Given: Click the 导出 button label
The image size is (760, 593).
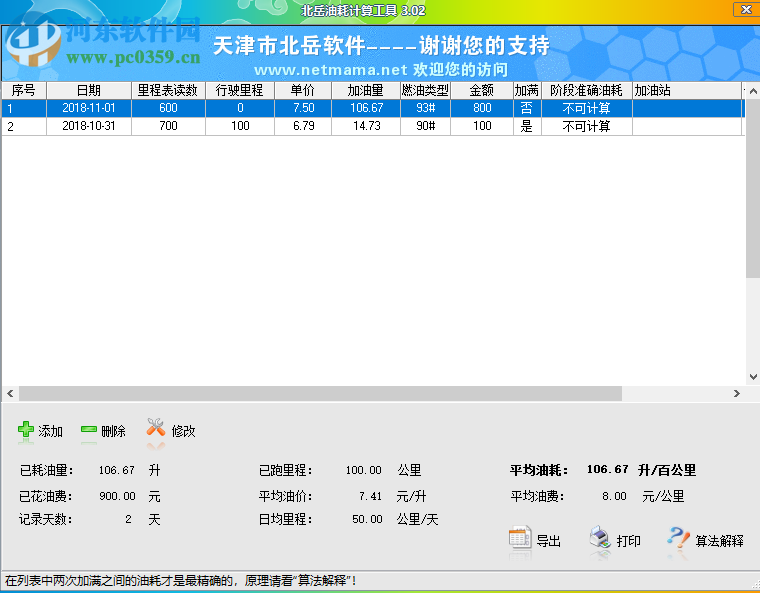Looking at the screenshot, I should click(x=549, y=541).
